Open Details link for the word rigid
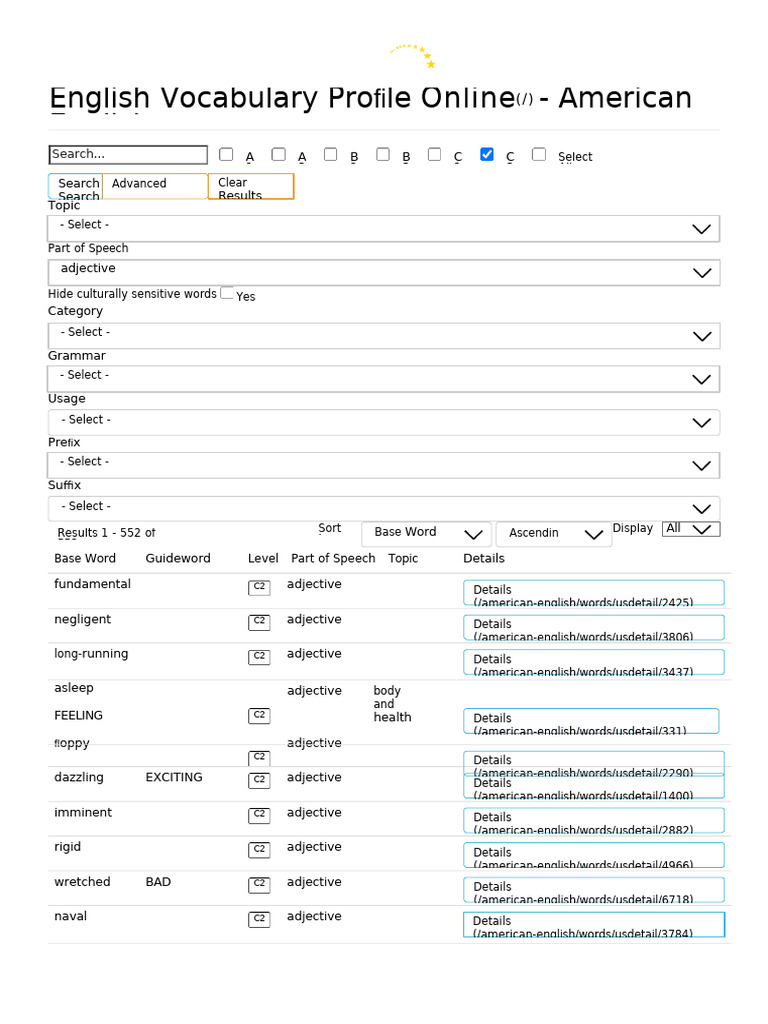Screen dimensions: 768x1024 pyautogui.click(x=593, y=855)
